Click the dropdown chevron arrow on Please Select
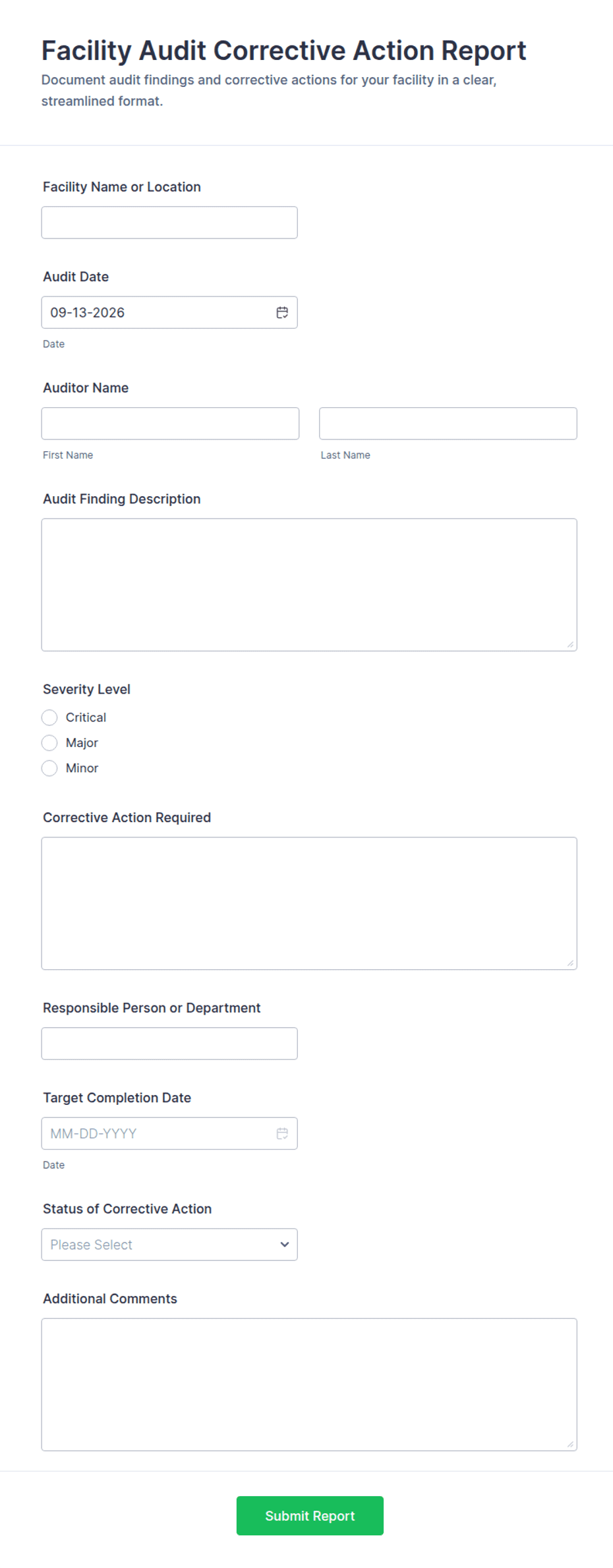The width and height of the screenshot is (613, 1568). (285, 1245)
